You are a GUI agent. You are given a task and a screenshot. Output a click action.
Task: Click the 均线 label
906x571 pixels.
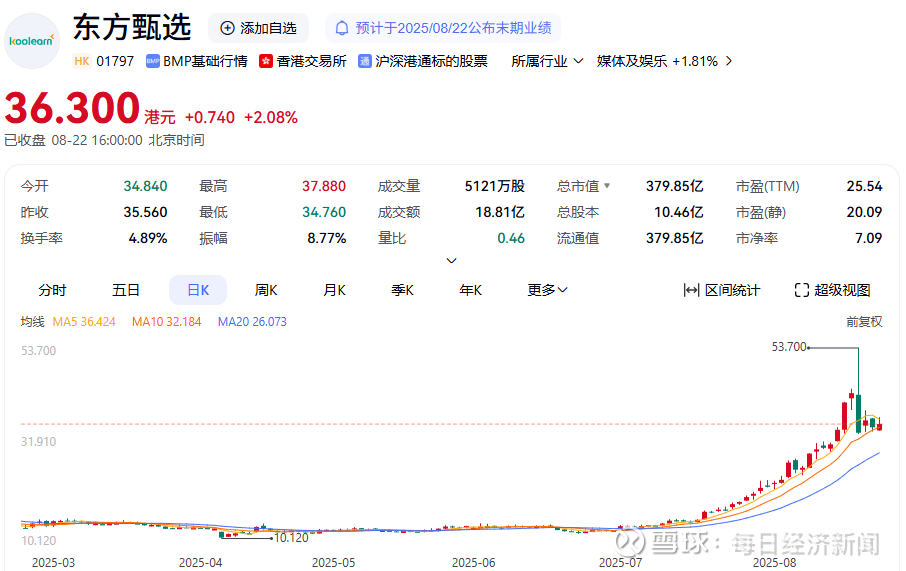32,322
